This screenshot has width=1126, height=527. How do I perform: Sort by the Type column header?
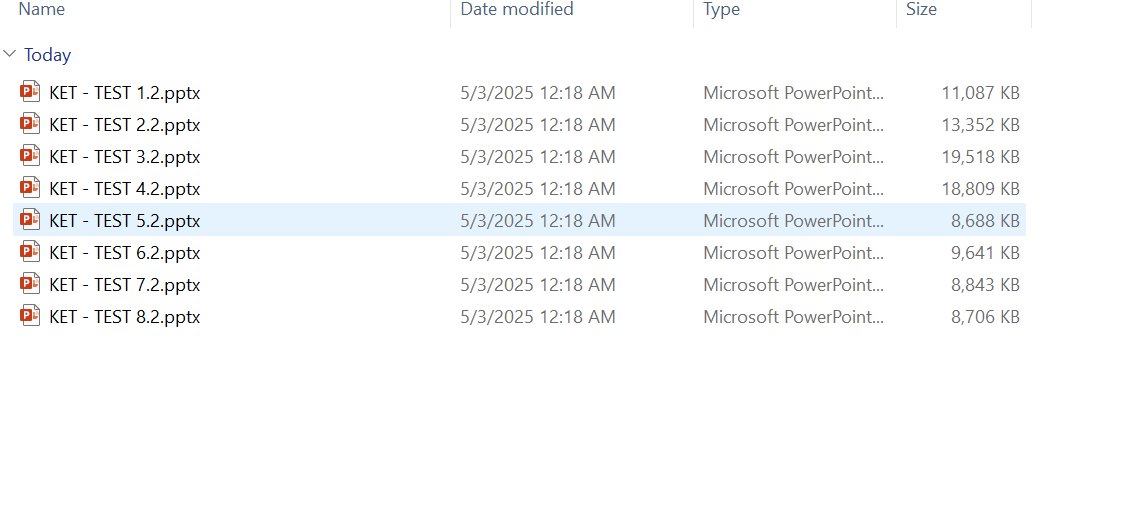coord(721,10)
